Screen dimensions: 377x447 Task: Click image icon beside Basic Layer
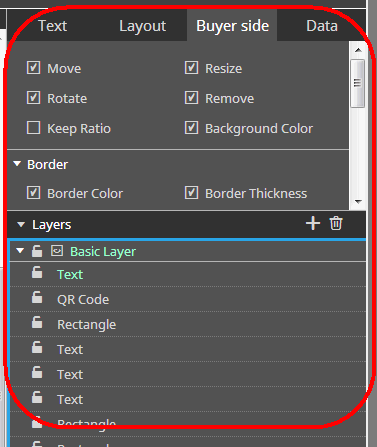(x=57, y=251)
